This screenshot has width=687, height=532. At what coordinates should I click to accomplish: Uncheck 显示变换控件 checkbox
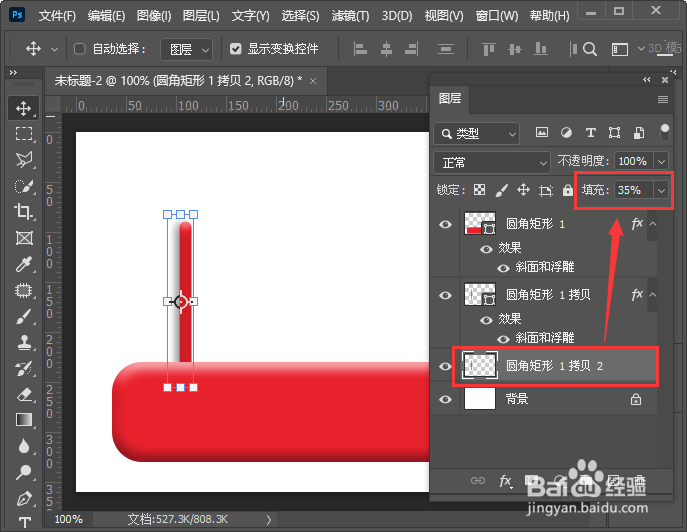coord(236,48)
